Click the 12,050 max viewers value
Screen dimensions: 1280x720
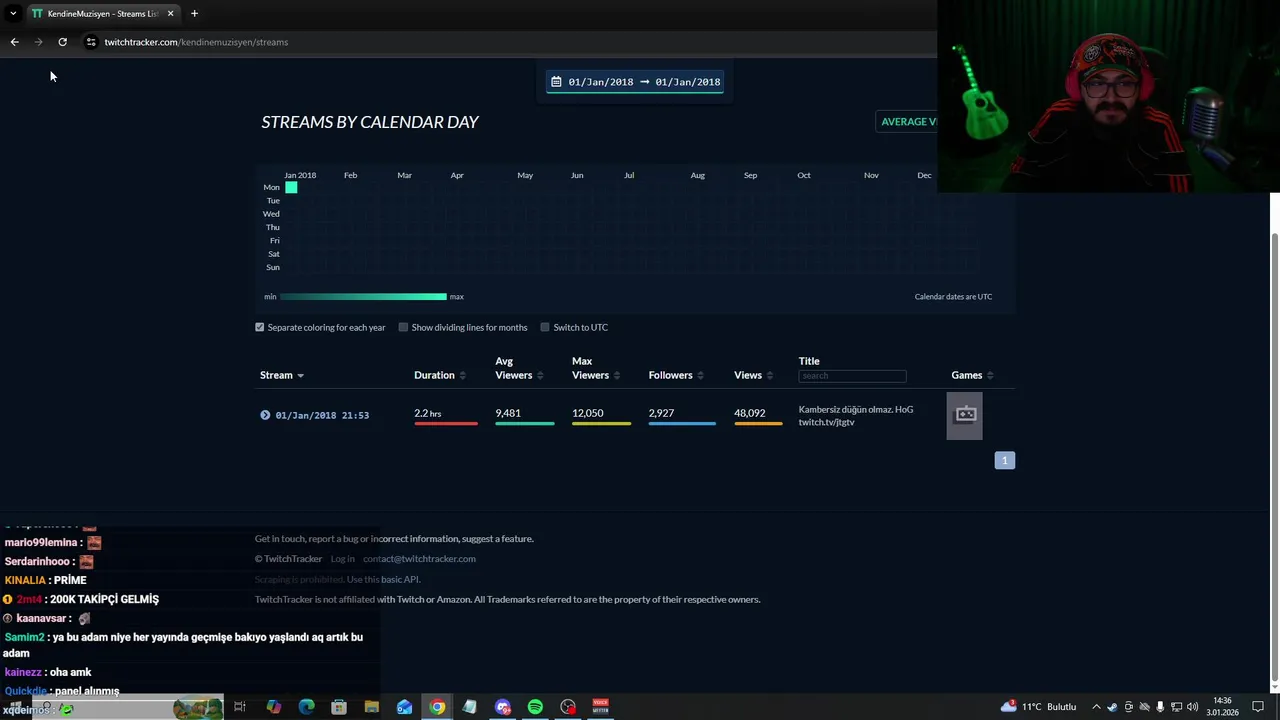tap(588, 413)
